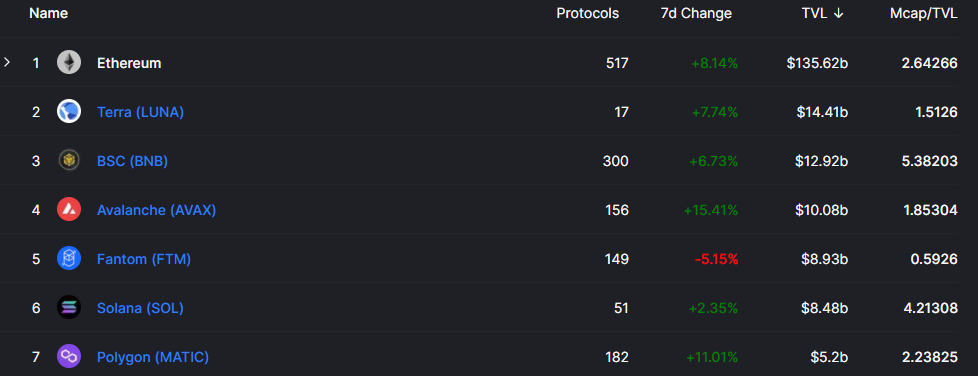Open the Polygon (MATIC) chain link
The image size is (978, 376).
(x=153, y=357)
